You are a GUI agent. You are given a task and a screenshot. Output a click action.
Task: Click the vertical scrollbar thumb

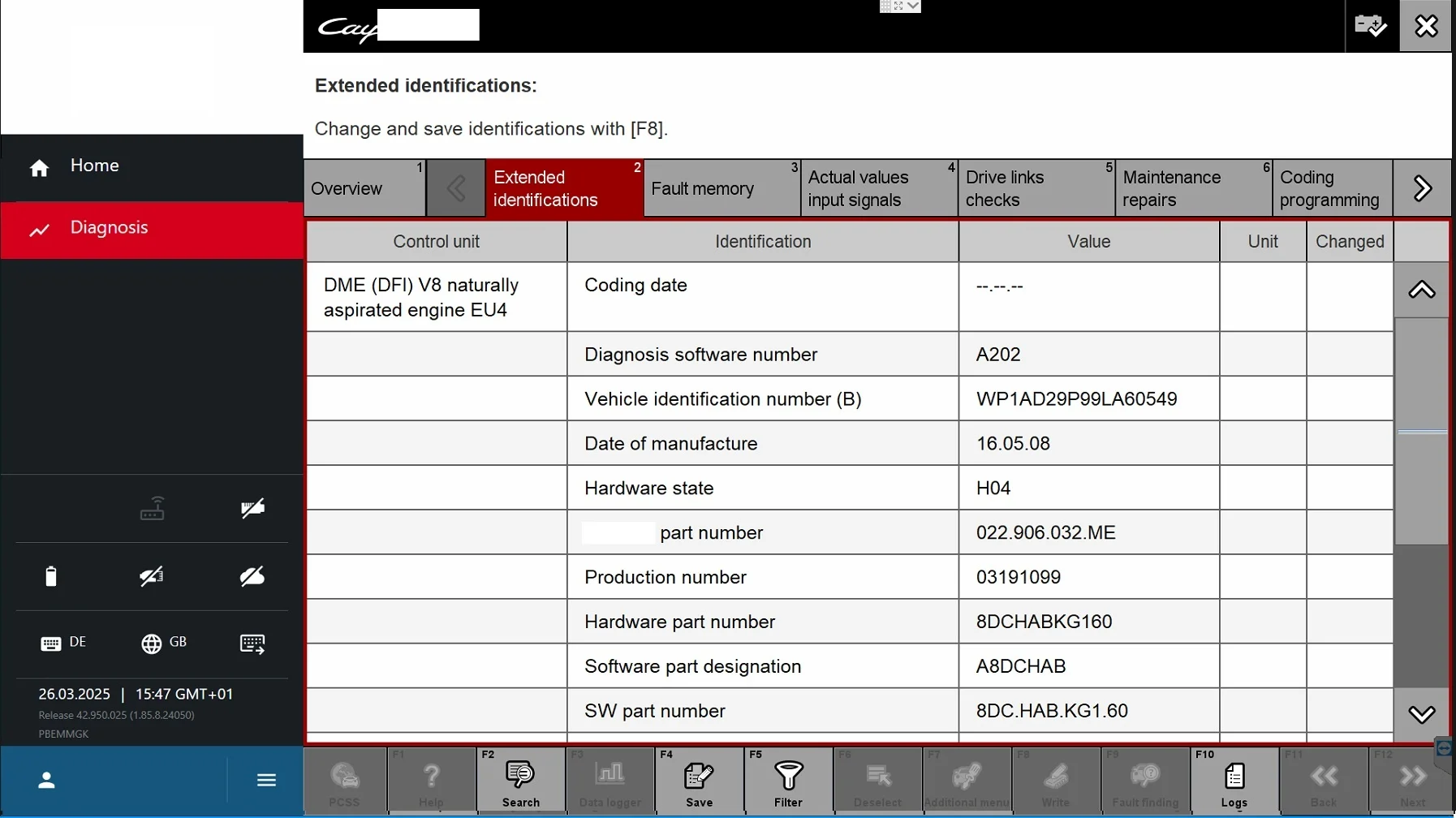coord(1421,431)
